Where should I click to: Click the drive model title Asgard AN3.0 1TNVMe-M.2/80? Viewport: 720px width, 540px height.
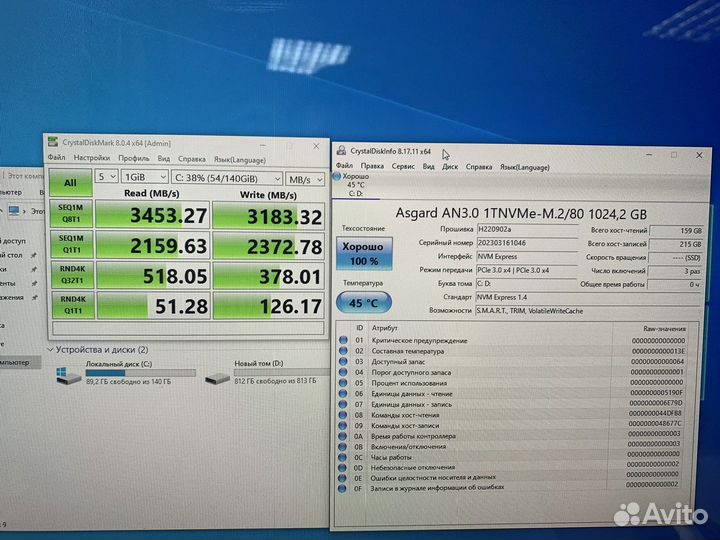coord(490,214)
